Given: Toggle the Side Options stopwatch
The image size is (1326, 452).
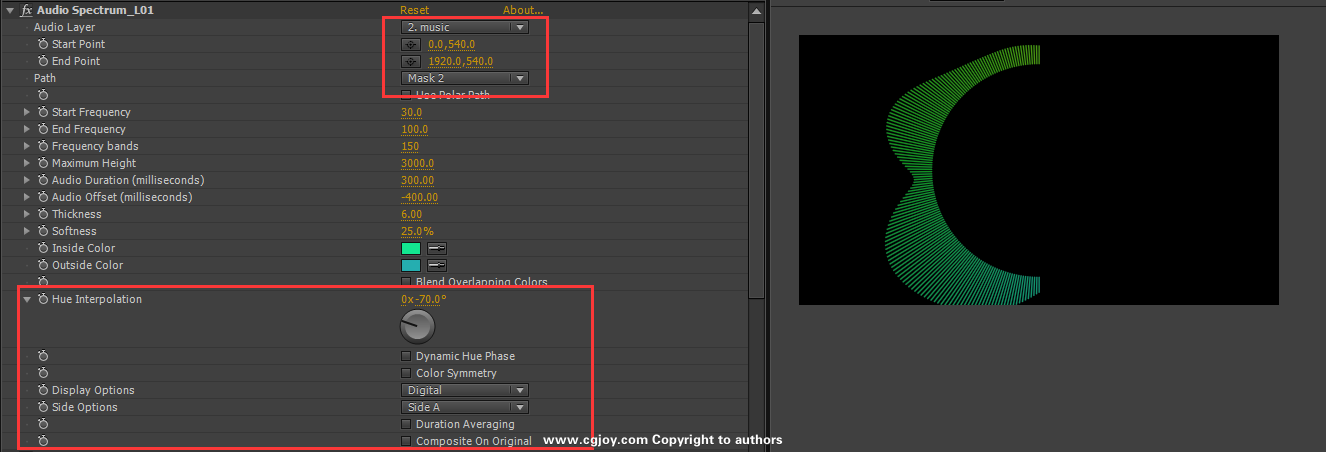Looking at the screenshot, I should [x=43, y=407].
